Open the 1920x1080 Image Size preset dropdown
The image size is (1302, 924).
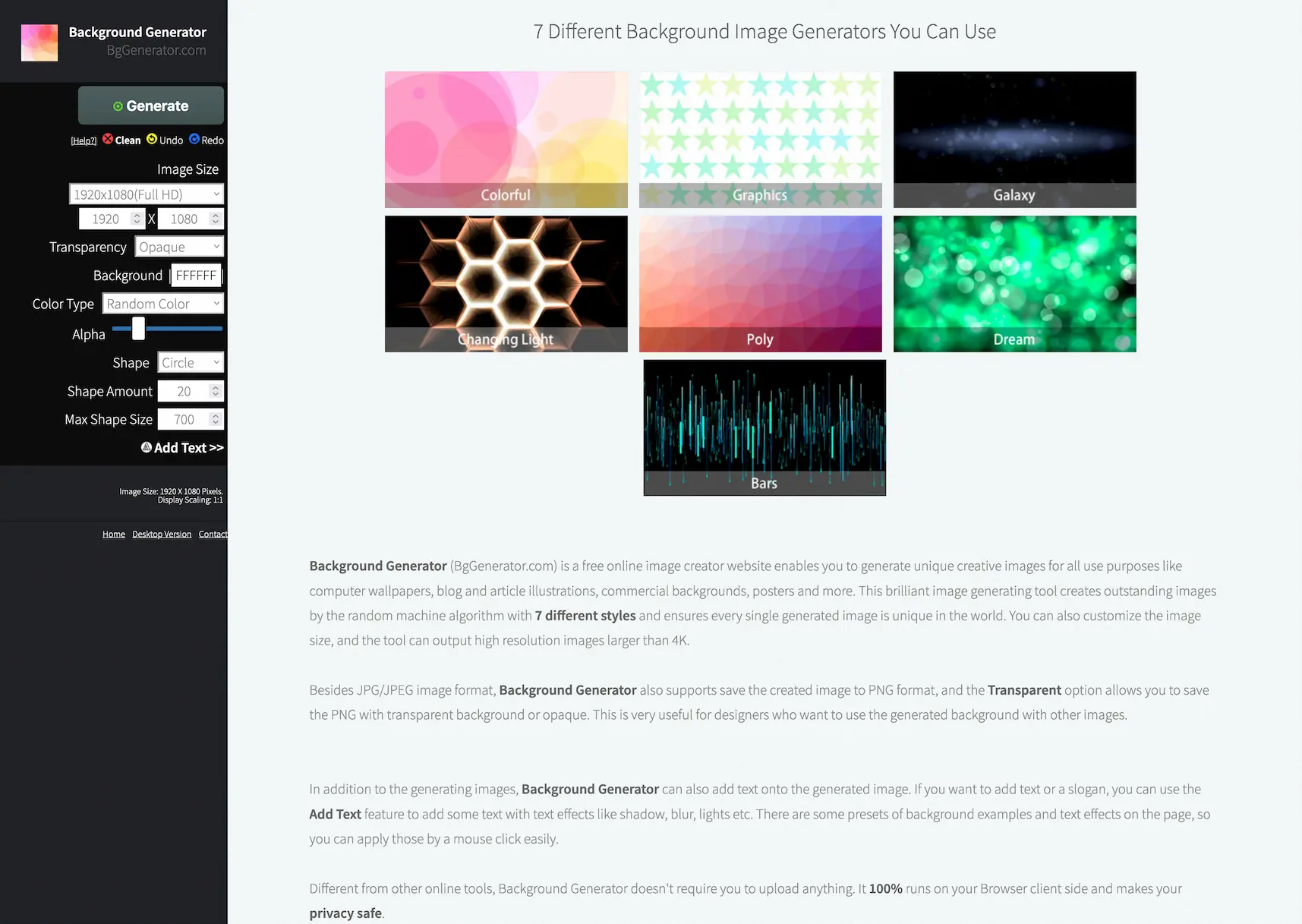(x=145, y=194)
